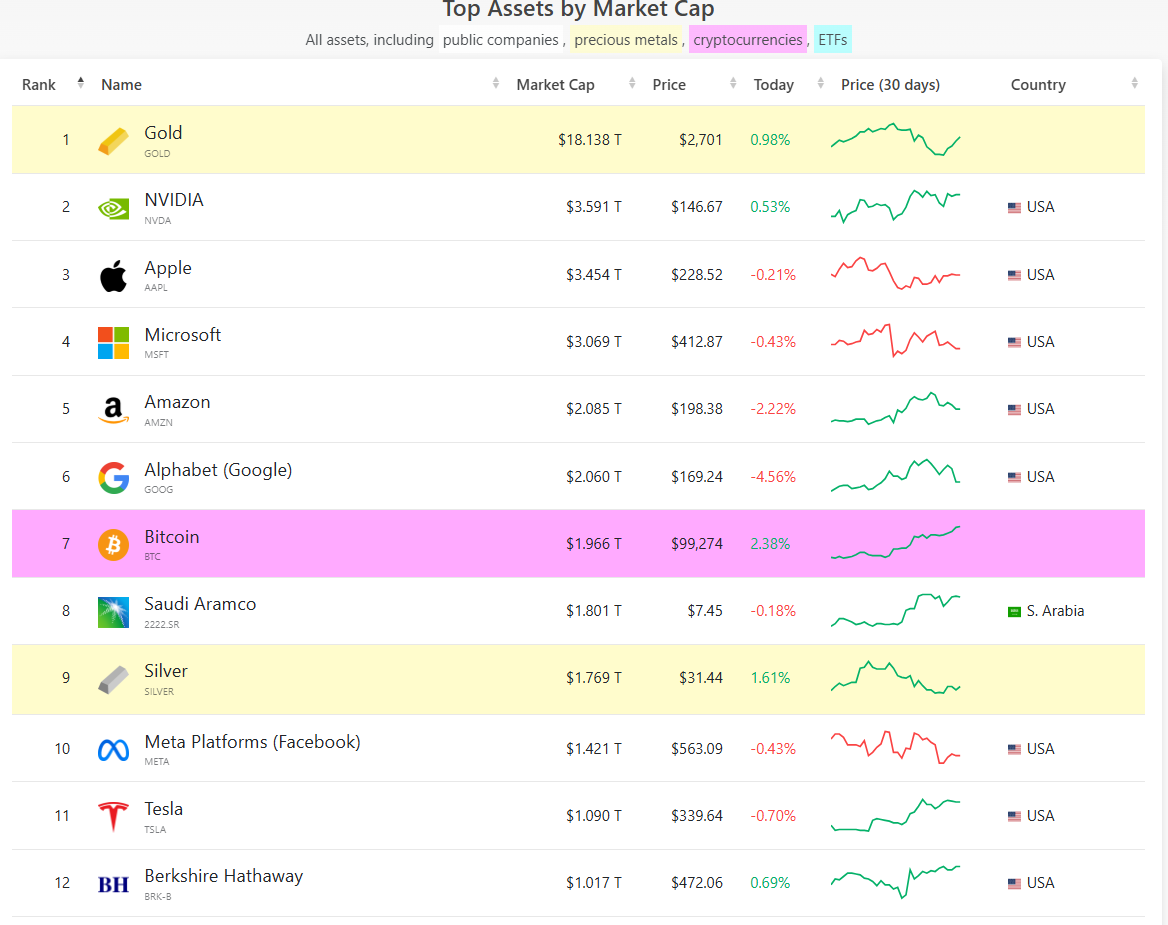This screenshot has width=1168, height=925.
Task: Click the NVIDIA logo icon
Action: [113, 209]
